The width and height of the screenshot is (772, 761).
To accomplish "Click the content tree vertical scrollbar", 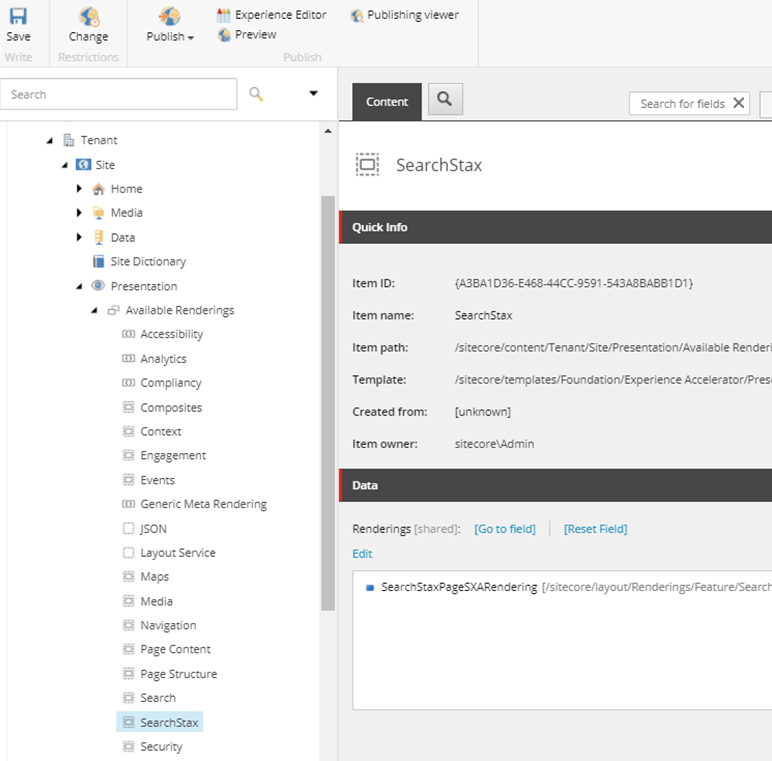I will coord(328,403).
